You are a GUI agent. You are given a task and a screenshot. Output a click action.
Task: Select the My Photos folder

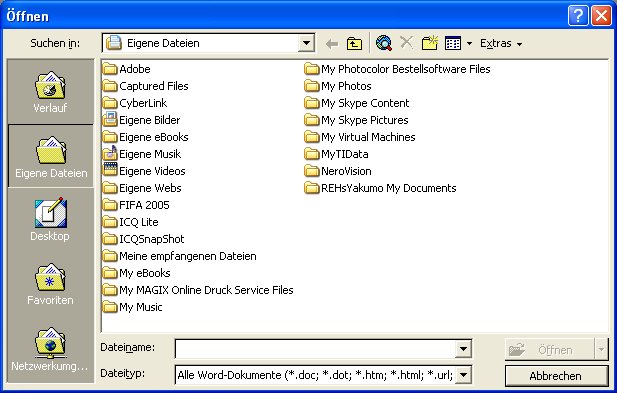click(338, 86)
